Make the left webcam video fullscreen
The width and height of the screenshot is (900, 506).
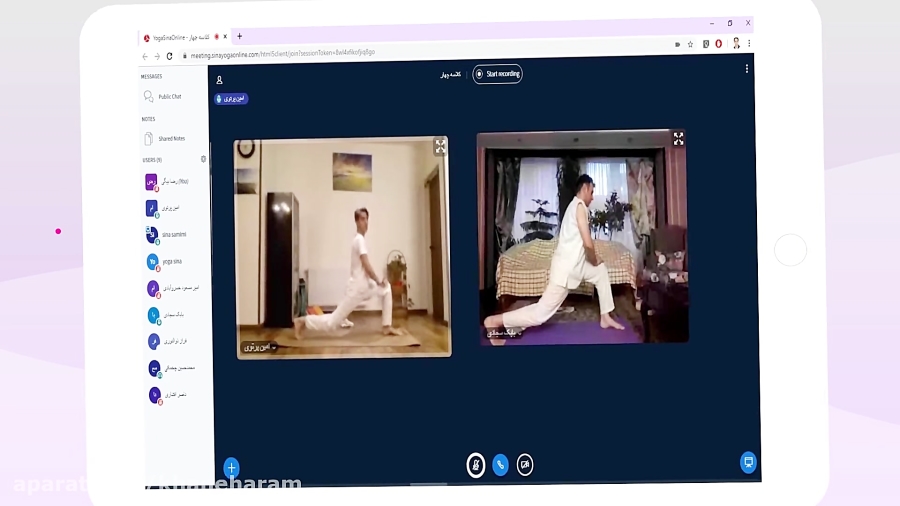440,146
